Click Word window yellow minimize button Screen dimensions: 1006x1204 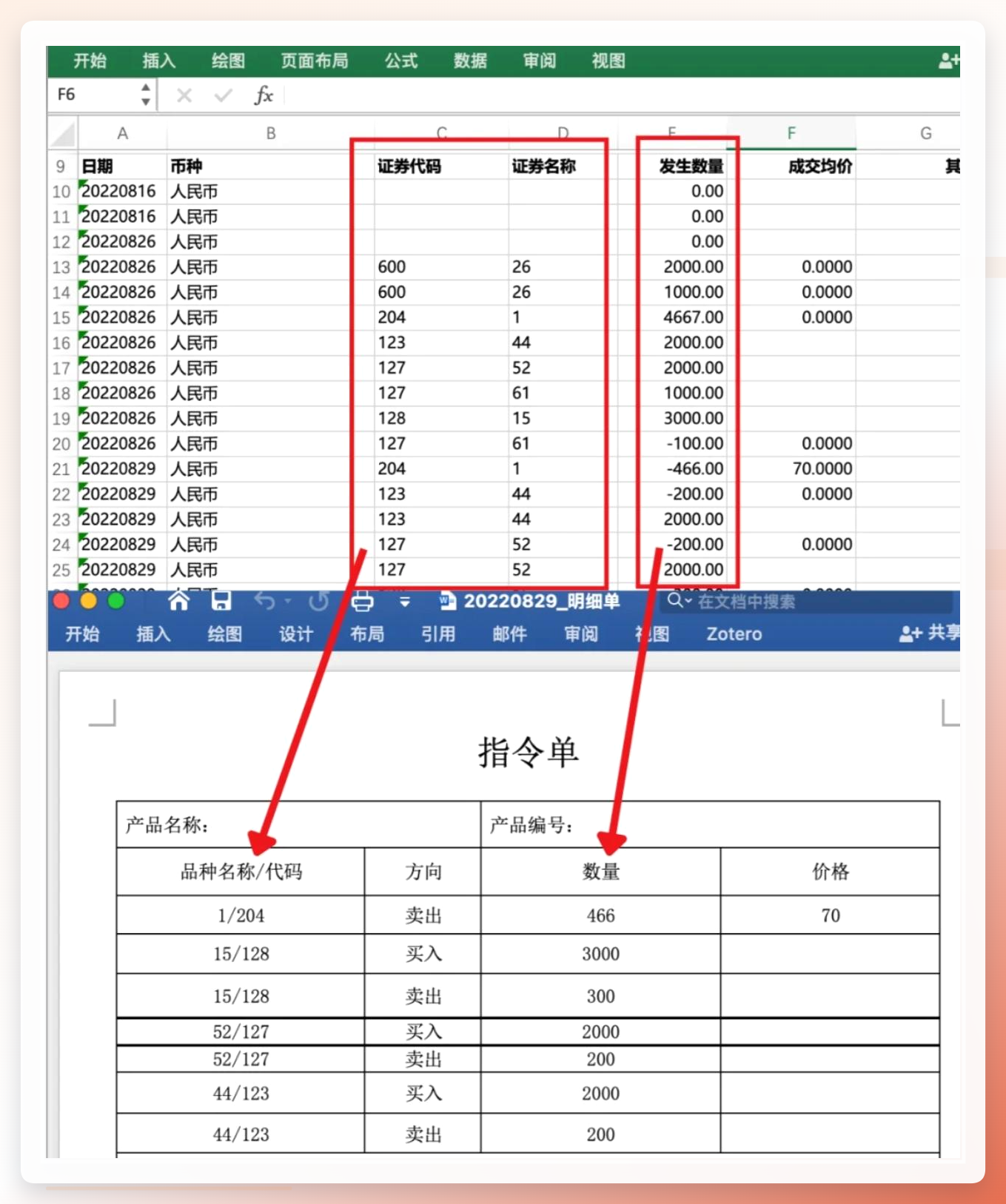(89, 601)
